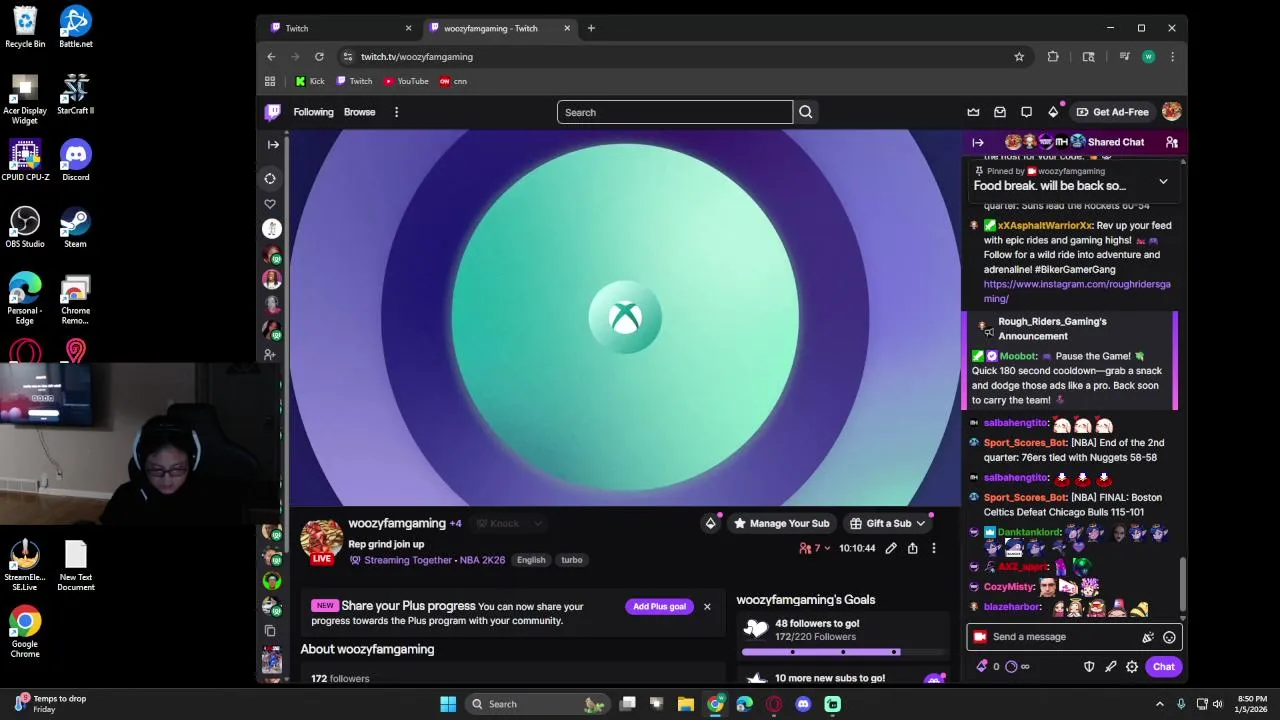Expand the pinned Food break message
This screenshot has width=1280, height=720.
pyautogui.click(x=1163, y=182)
